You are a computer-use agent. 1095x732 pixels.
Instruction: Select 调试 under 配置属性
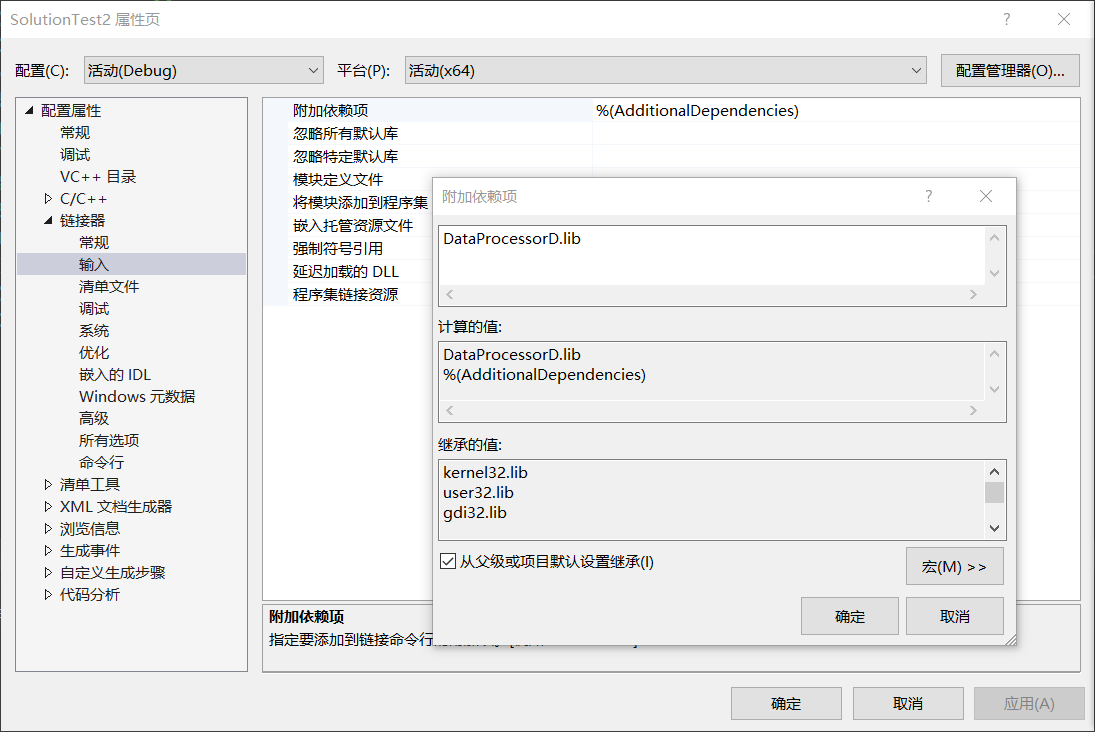click(x=76, y=154)
